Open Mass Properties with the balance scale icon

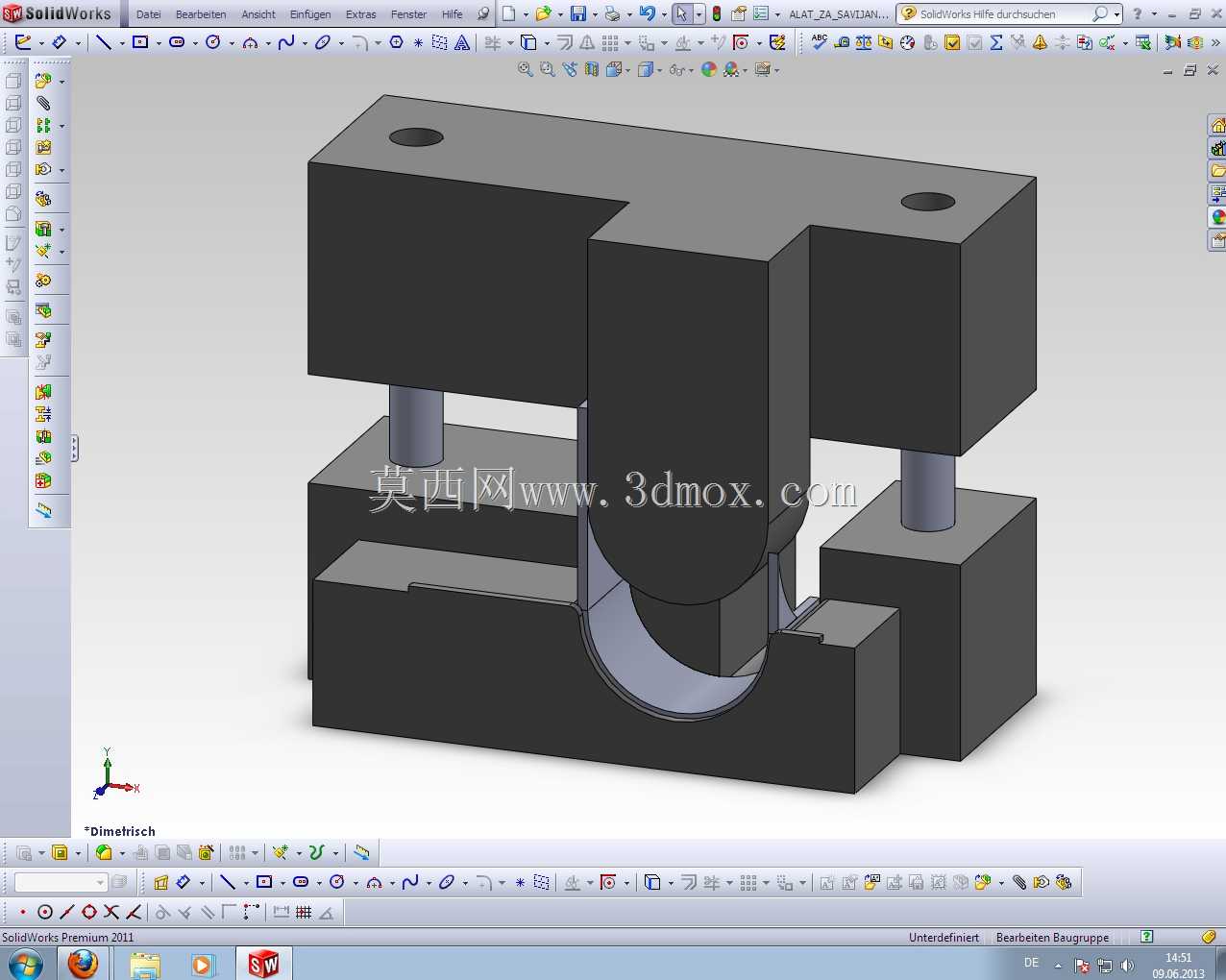(864, 42)
